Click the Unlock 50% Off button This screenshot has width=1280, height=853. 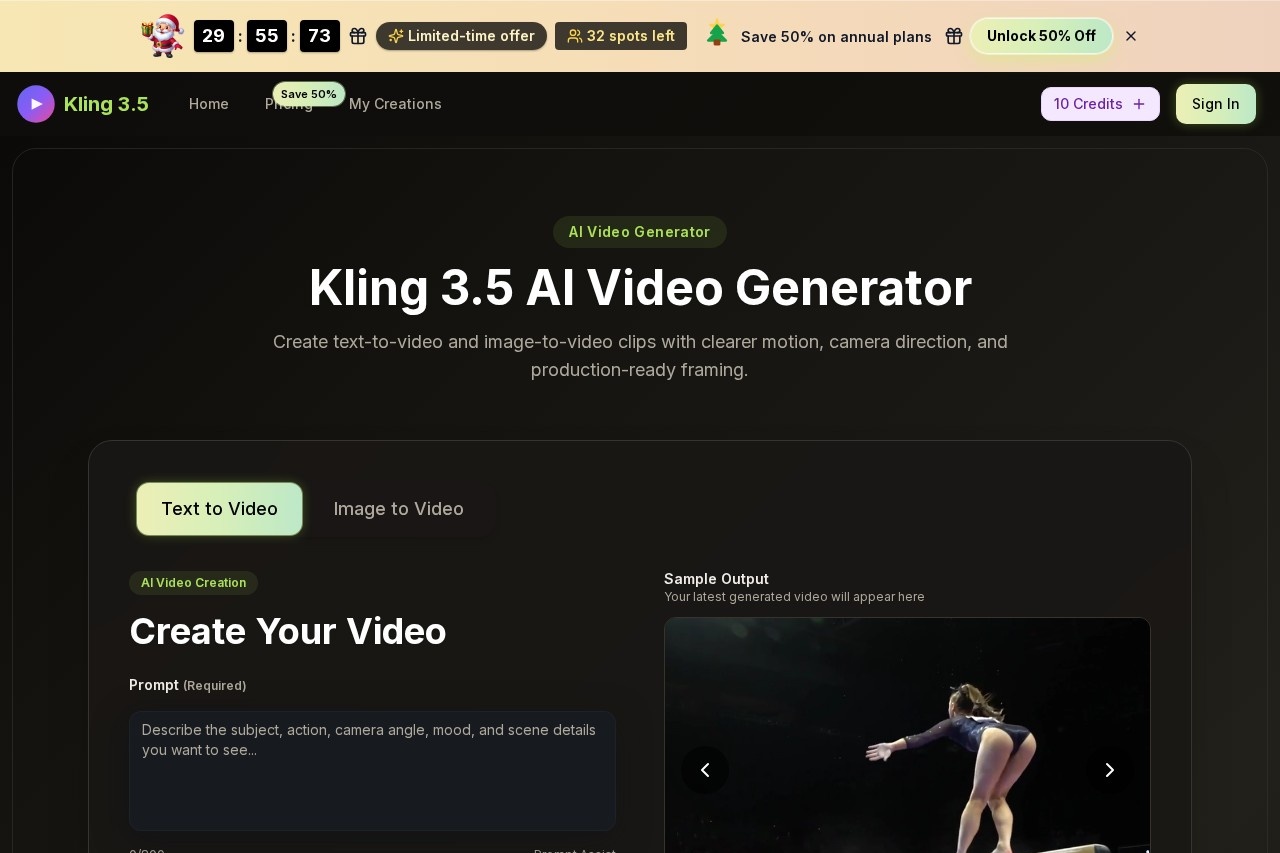tap(1041, 36)
